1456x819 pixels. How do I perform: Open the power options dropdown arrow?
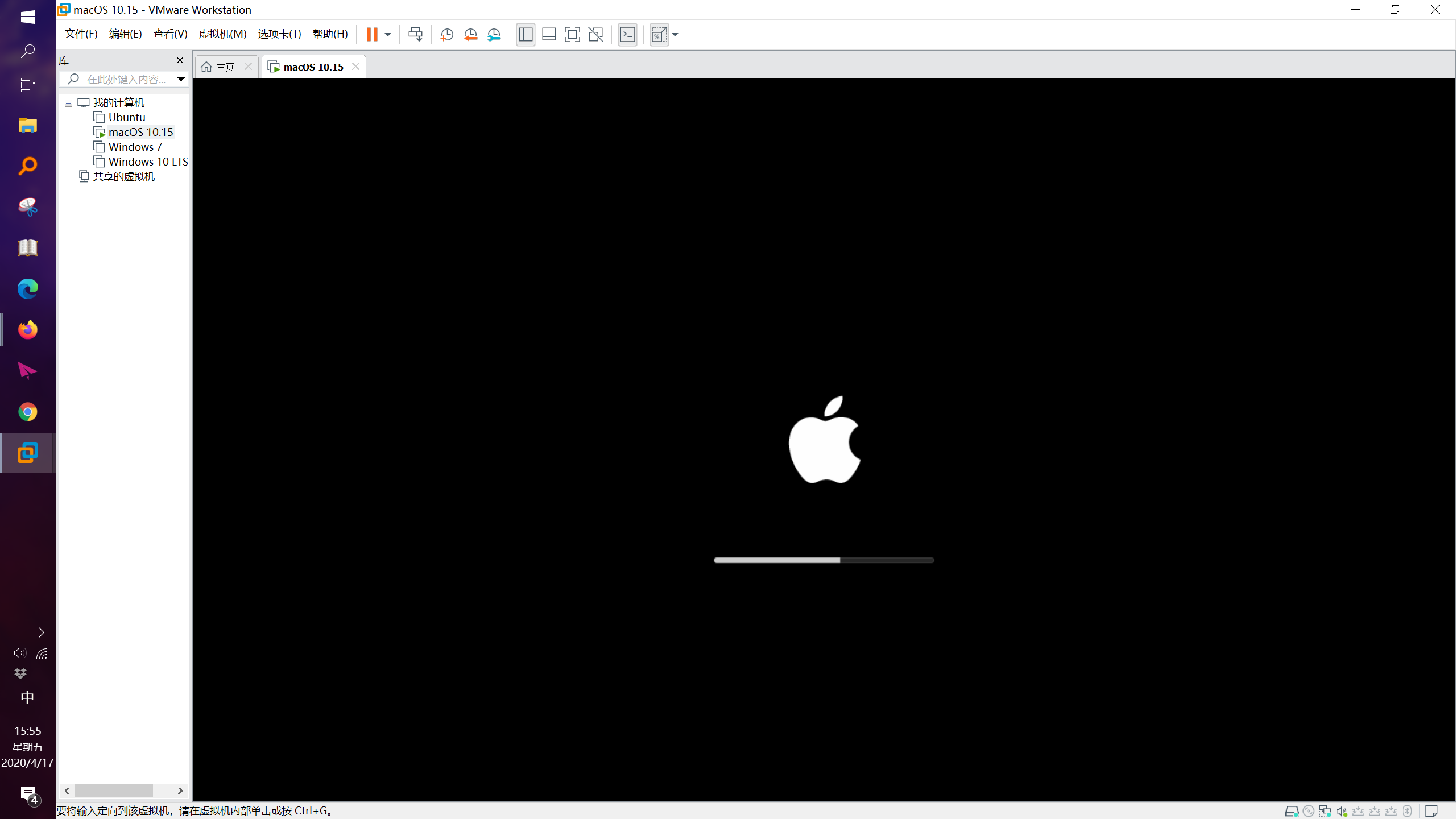point(388,35)
